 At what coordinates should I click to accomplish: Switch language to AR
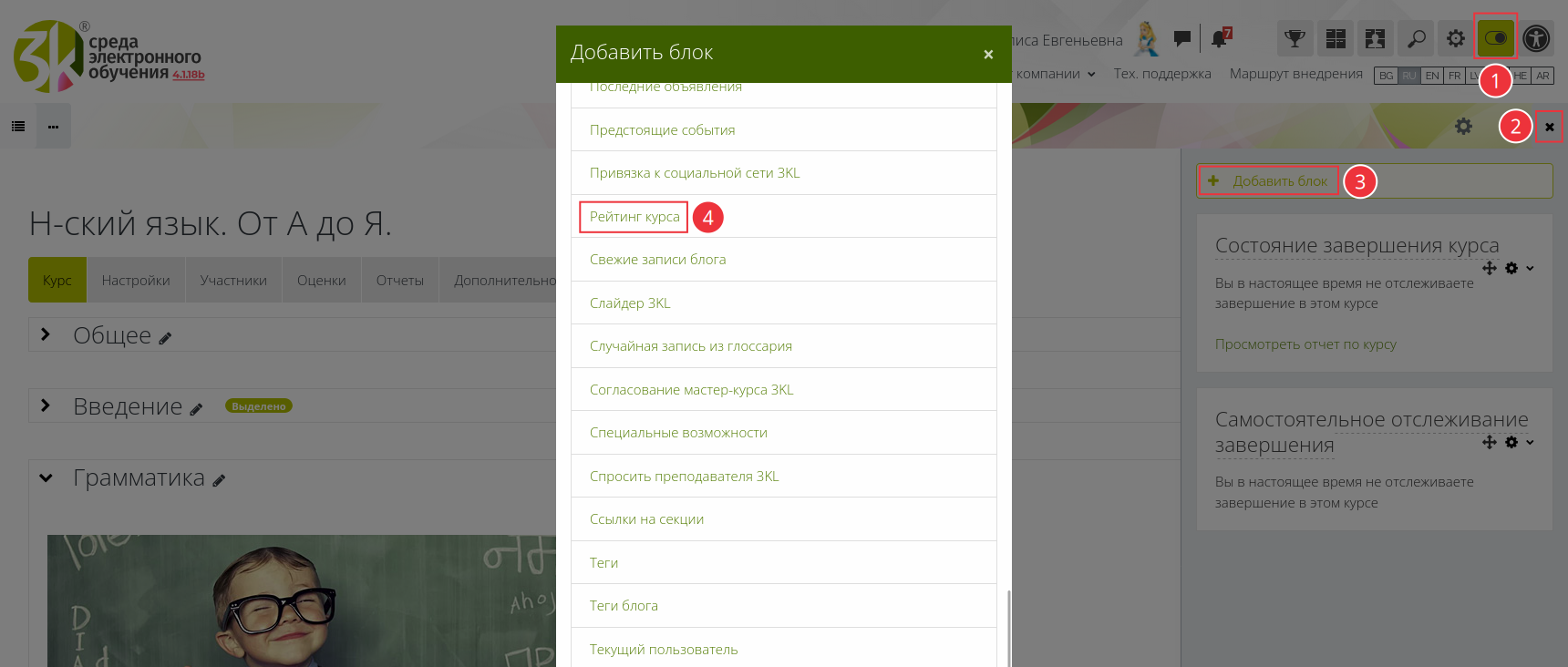click(x=1542, y=76)
